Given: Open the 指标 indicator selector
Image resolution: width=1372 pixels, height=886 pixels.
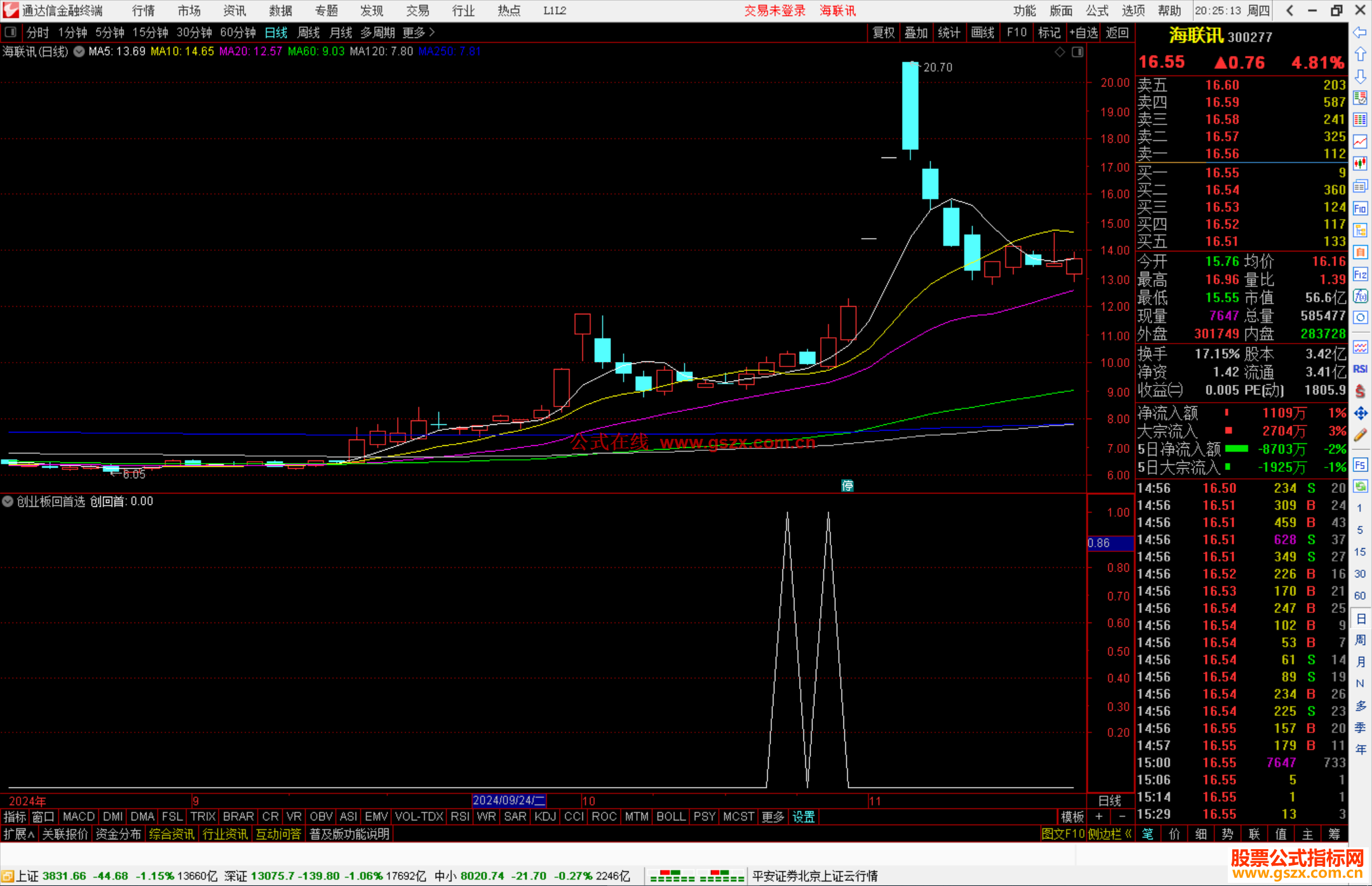Looking at the screenshot, I should point(15,817).
